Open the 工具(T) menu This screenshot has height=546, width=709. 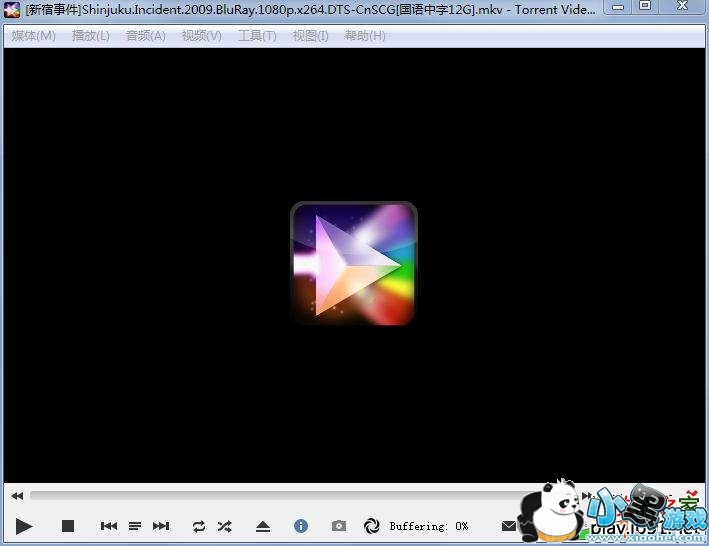point(257,36)
